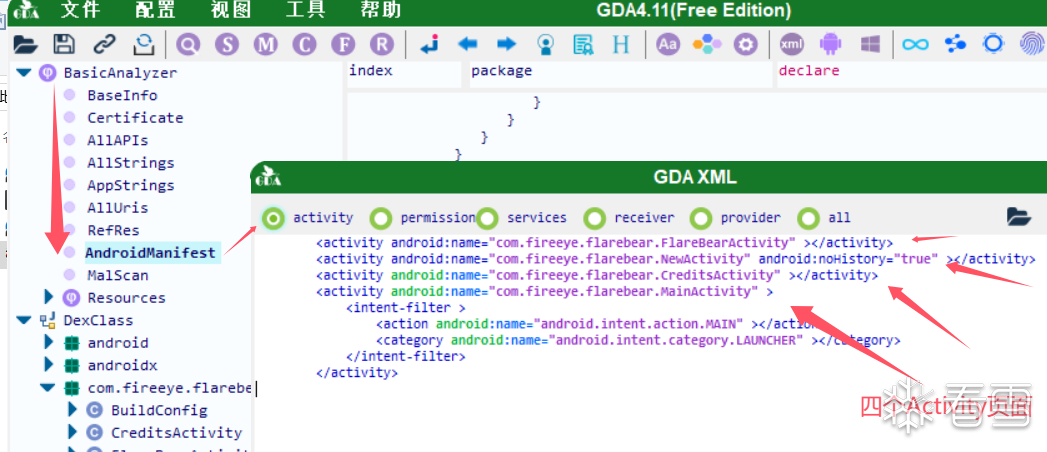The image size is (1047, 452).
Task: Select AppStrings in the tree
Action: pyautogui.click(x=131, y=185)
